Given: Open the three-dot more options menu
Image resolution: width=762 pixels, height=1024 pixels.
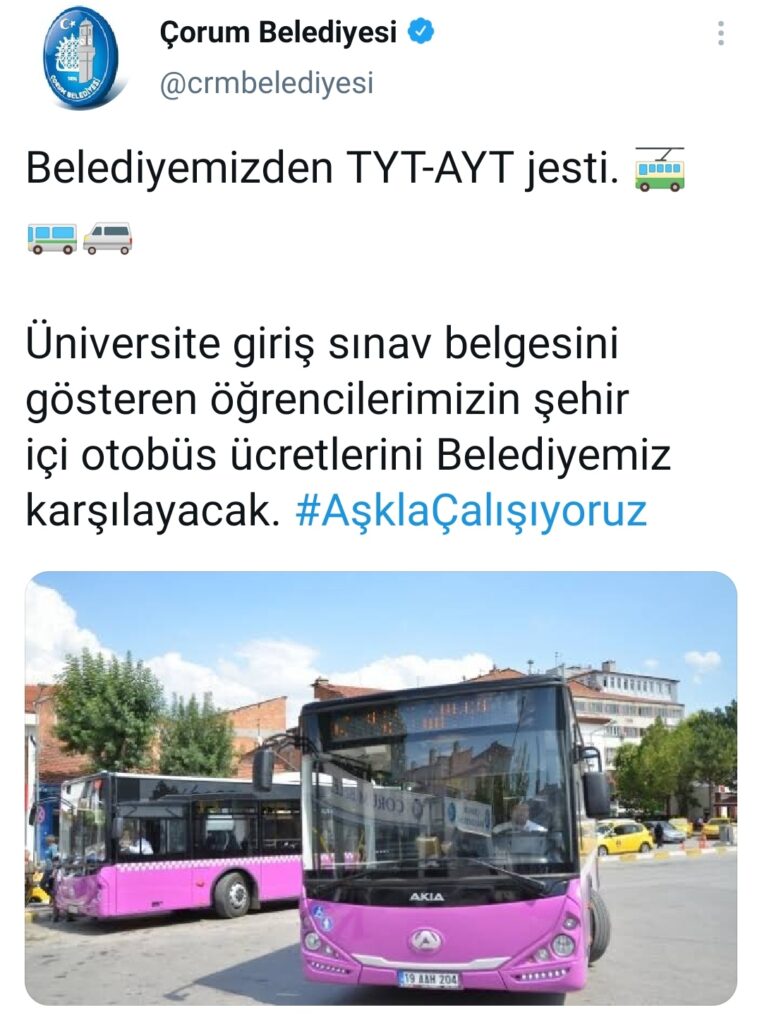Looking at the screenshot, I should (x=721, y=33).
